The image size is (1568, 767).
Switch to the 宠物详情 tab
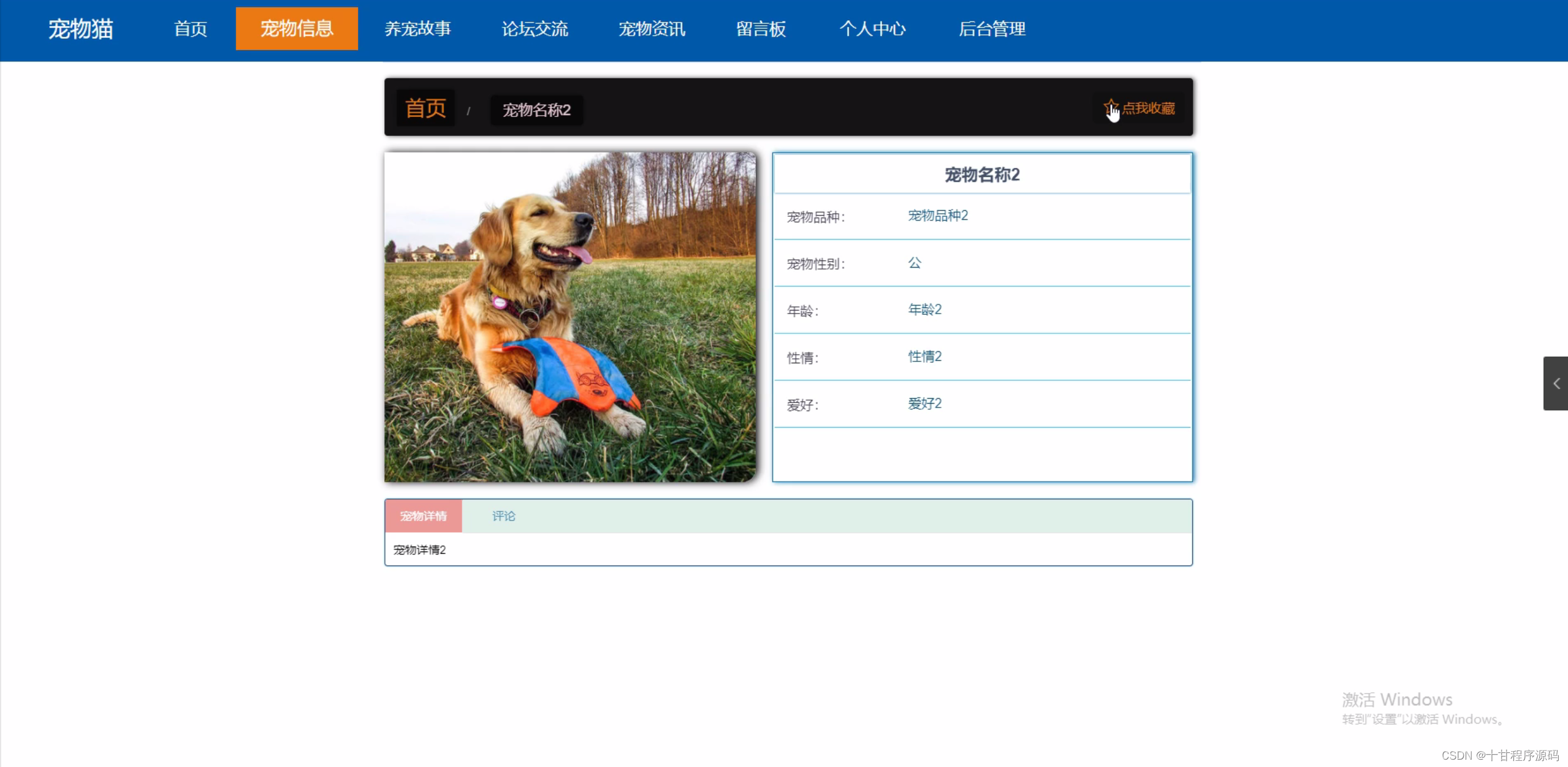[423, 516]
